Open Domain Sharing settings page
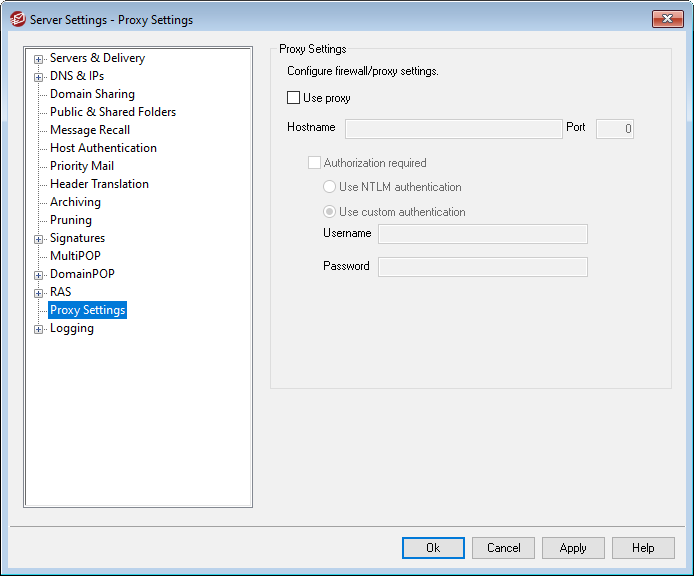Image resolution: width=694 pixels, height=576 pixels. point(92,94)
